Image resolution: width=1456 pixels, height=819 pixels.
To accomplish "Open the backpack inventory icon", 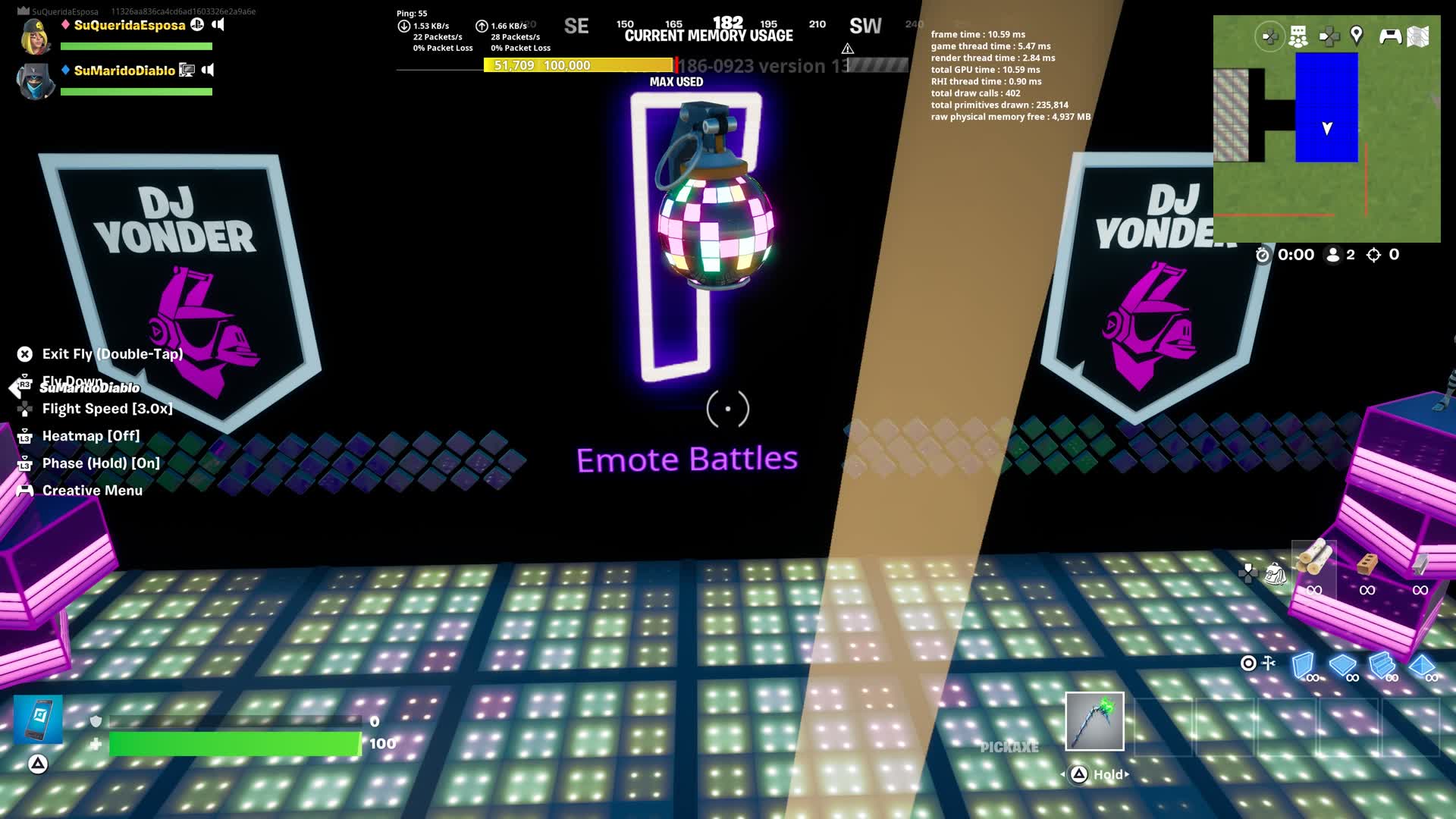I will pos(1275,574).
